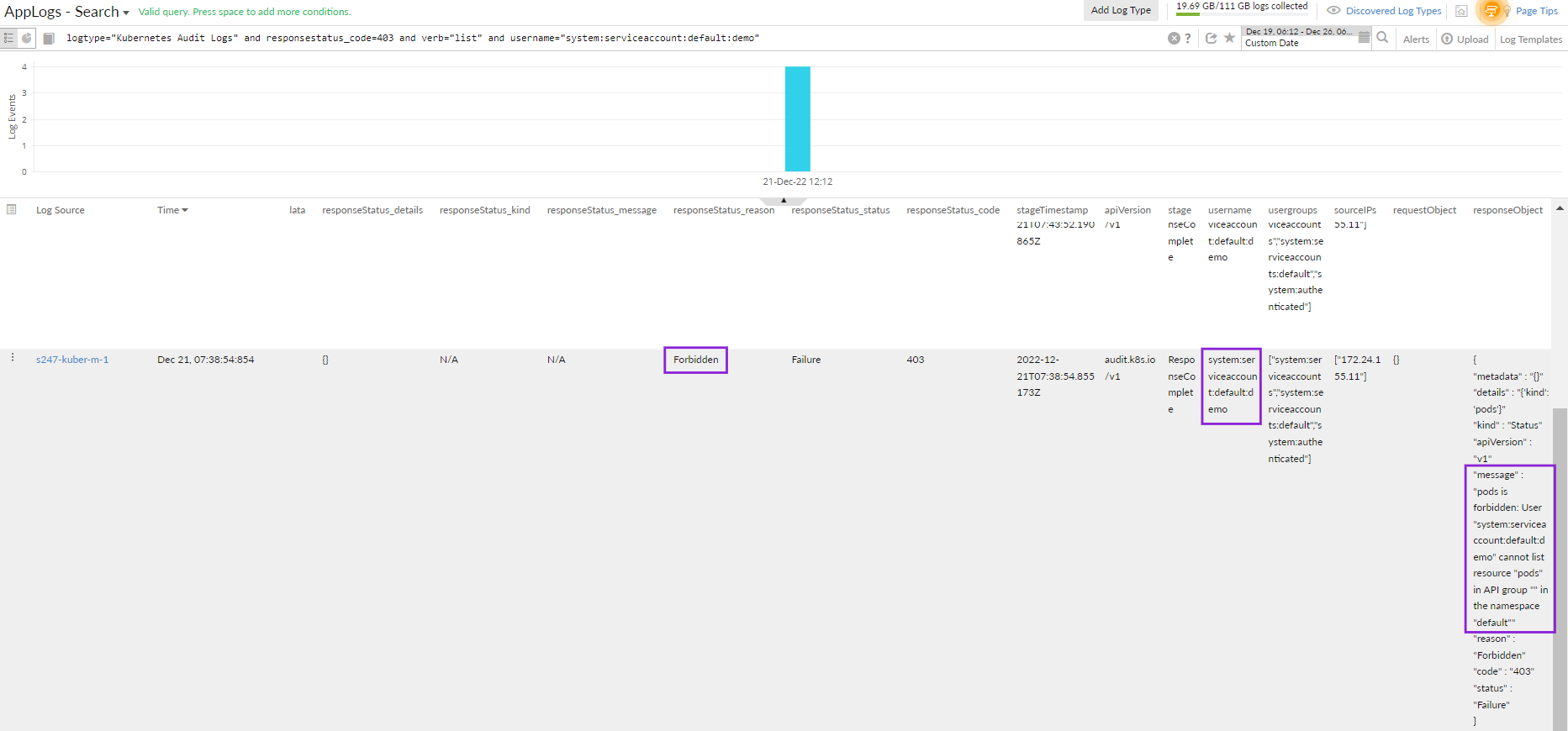Open the query book icon beside search box
Viewport: 1568px width, 731px height.
coord(49,39)
